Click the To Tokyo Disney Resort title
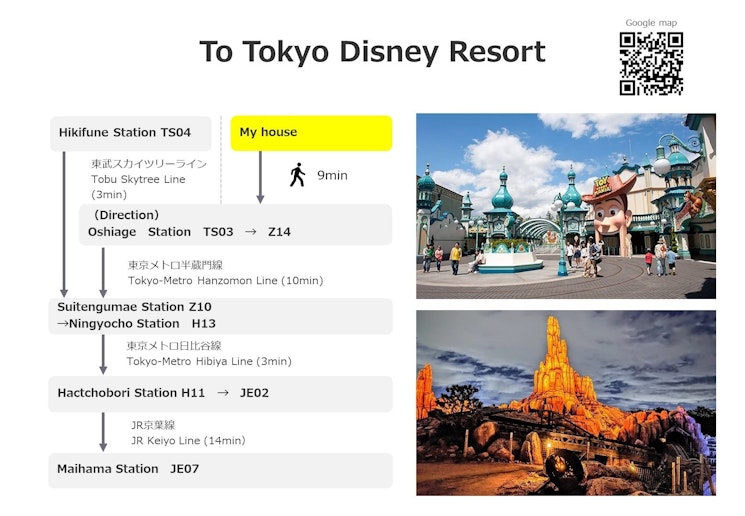The width and height of the screenshot is (745, 516). point(372,51)
